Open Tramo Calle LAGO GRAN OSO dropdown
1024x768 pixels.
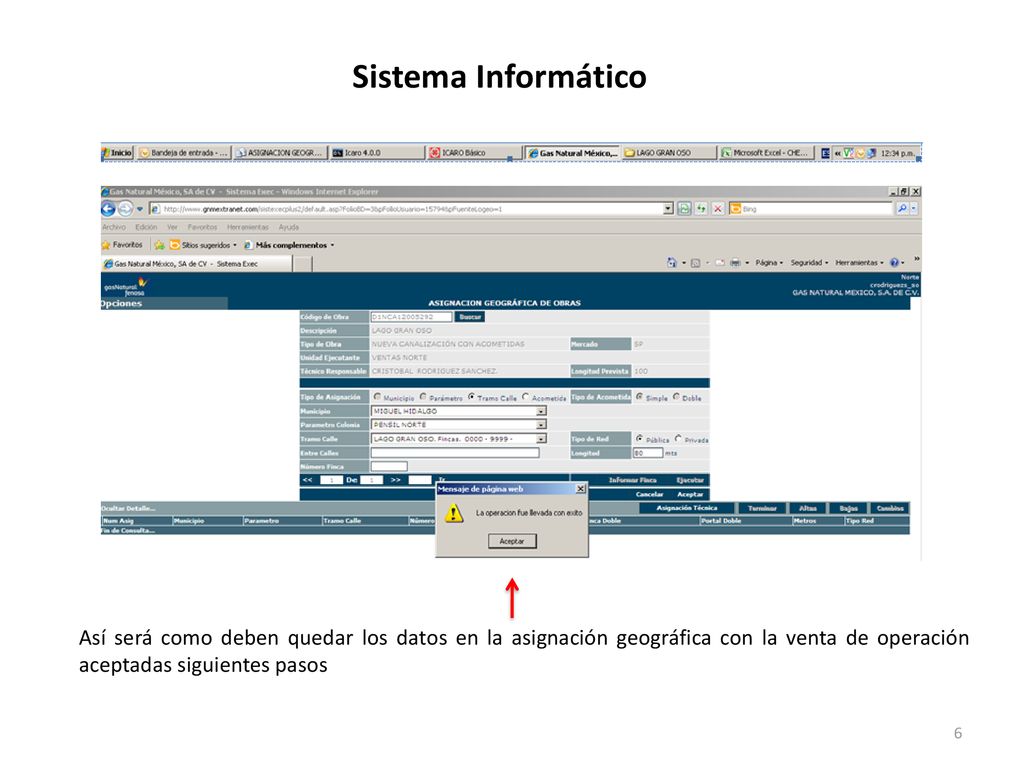(x=458, y=439)
